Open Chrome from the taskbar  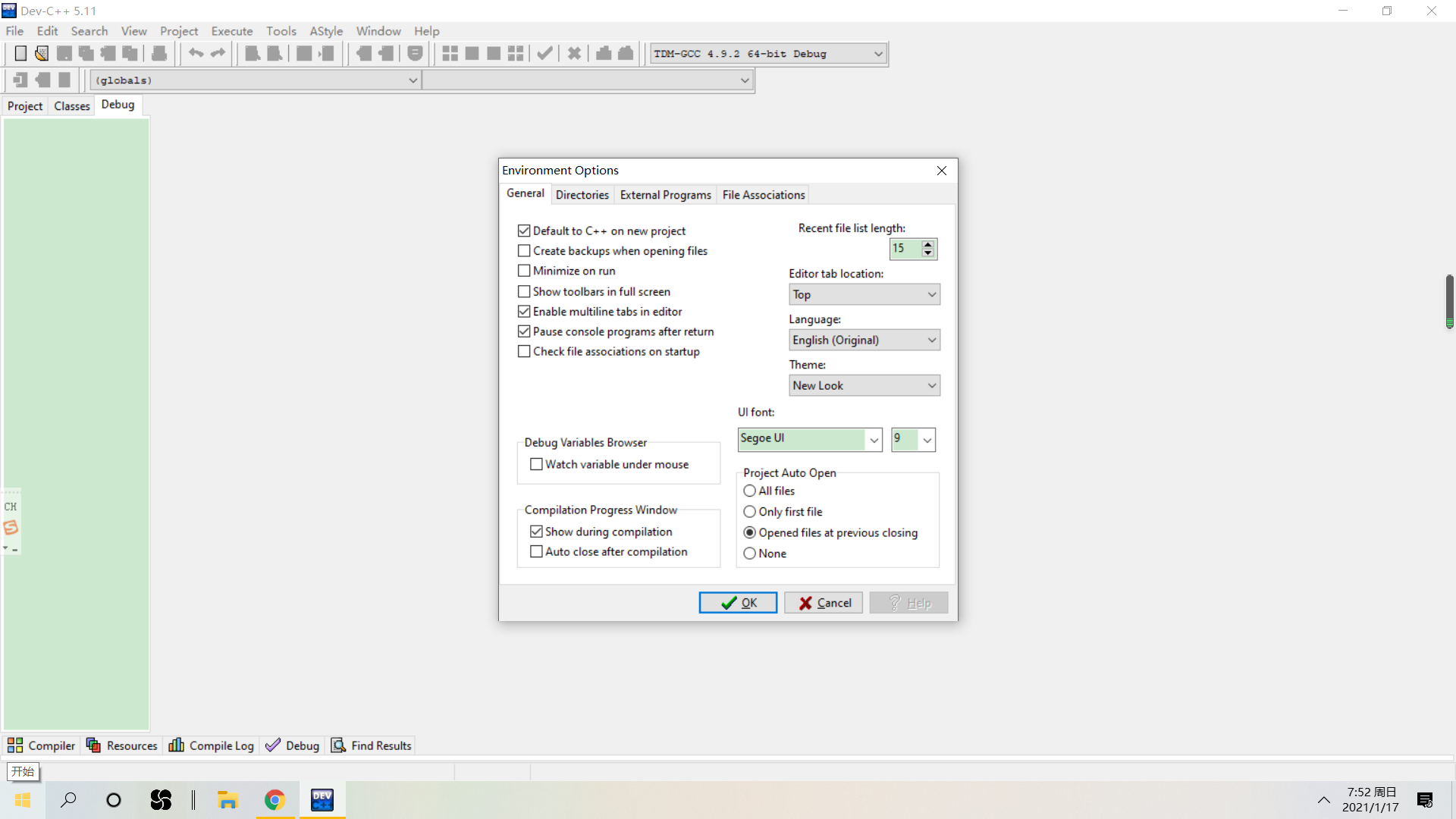[275, 800]
